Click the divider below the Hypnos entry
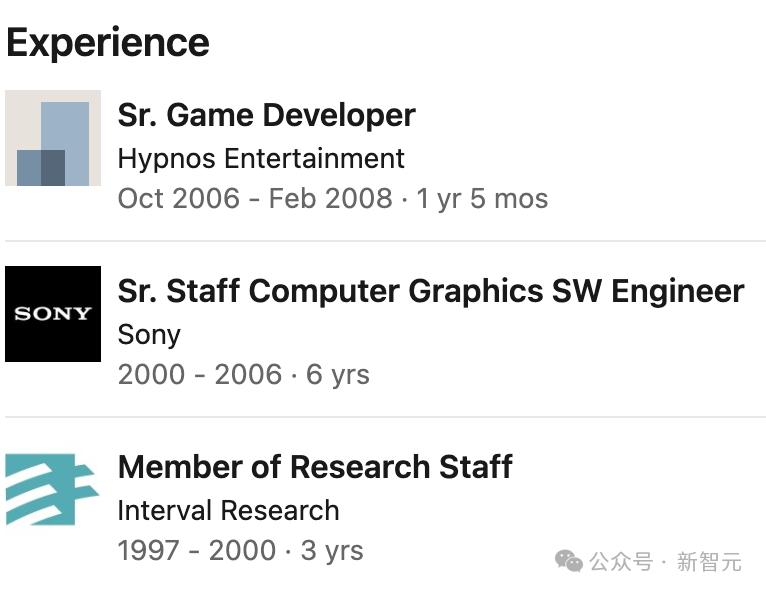The height and width of the screenshot is (592, 766). [x=385, y=241]
